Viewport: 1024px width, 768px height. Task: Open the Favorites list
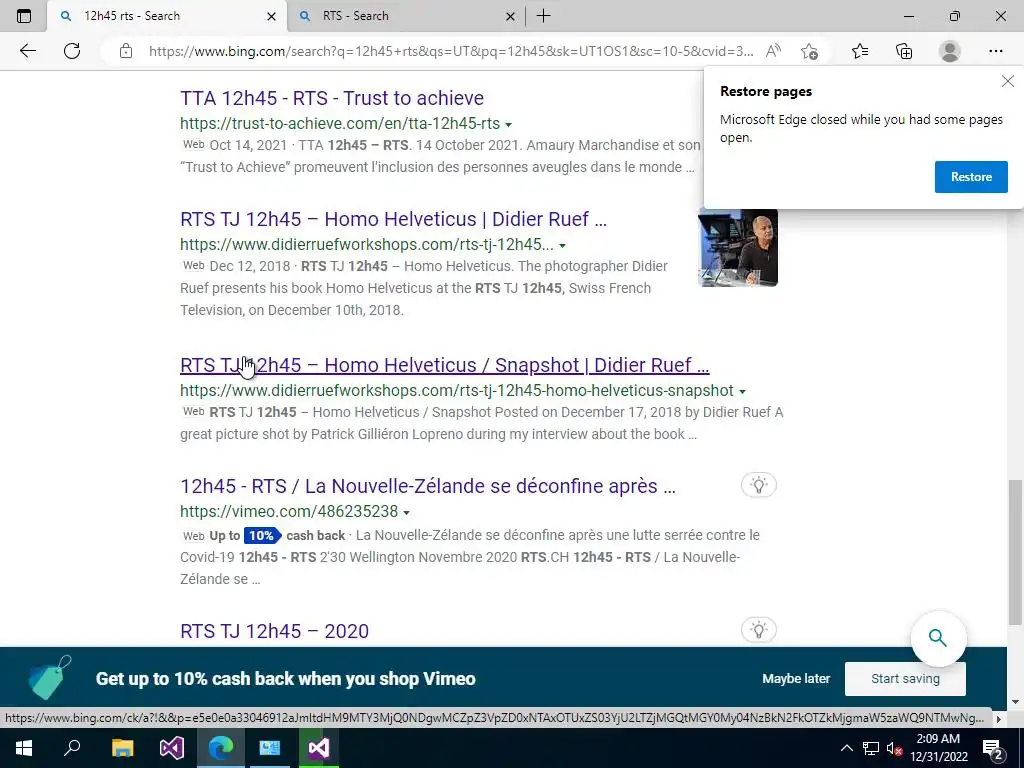coord(860,51)
